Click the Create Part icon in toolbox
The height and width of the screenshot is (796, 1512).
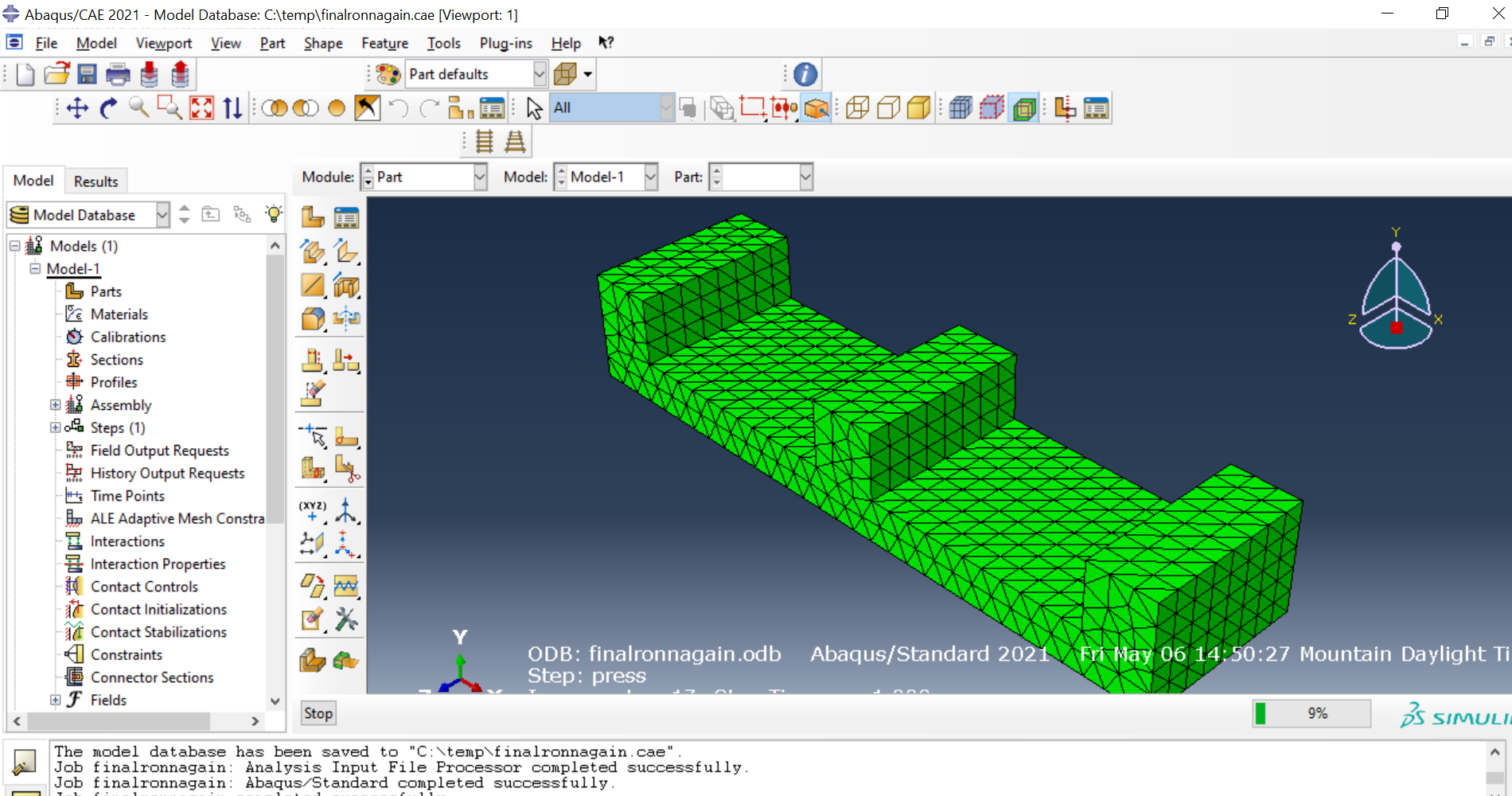(x=313, y=217)
